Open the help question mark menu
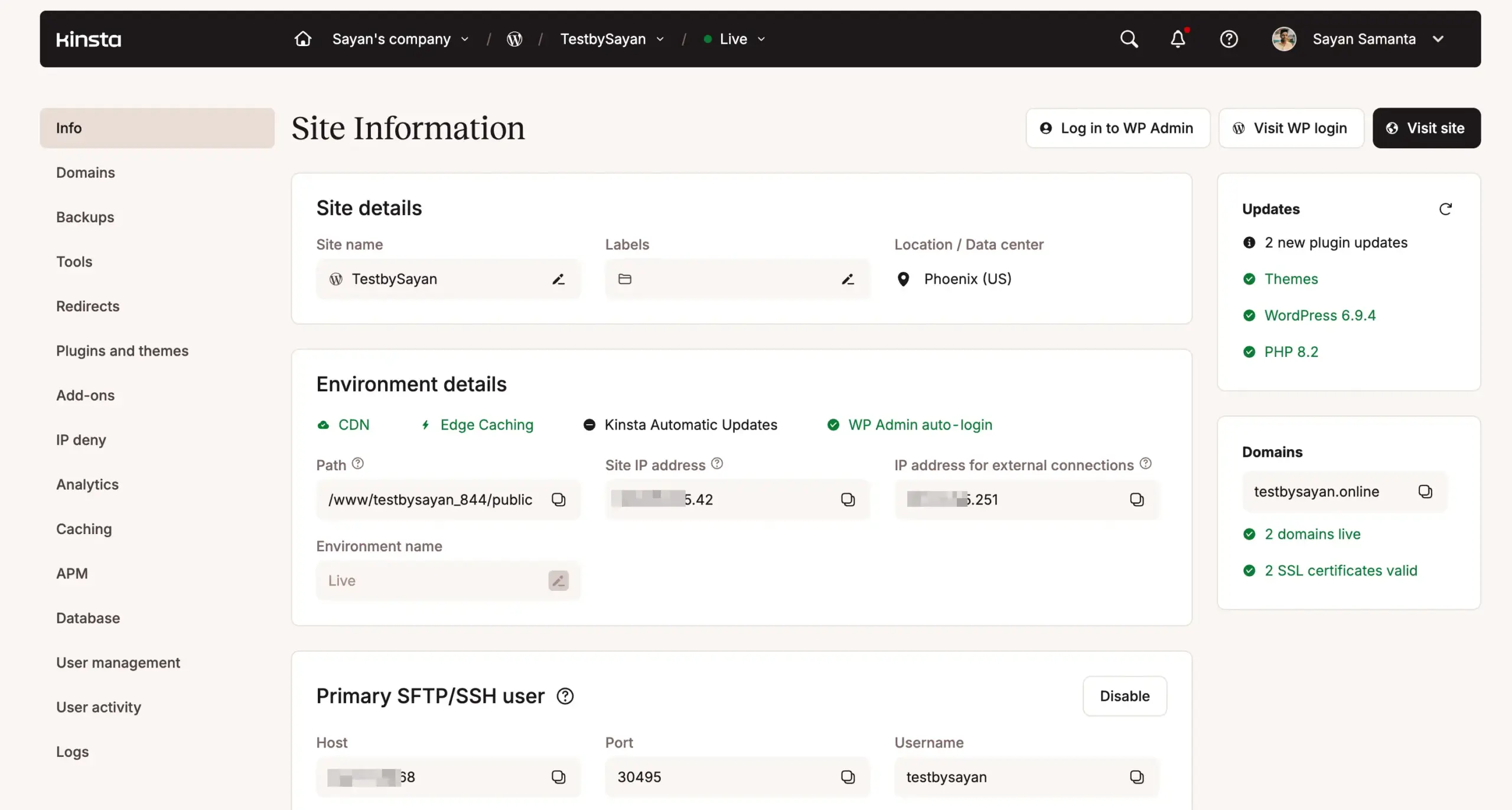The height and width of the screenshot is (810, 1512). tap(1229, 38)
